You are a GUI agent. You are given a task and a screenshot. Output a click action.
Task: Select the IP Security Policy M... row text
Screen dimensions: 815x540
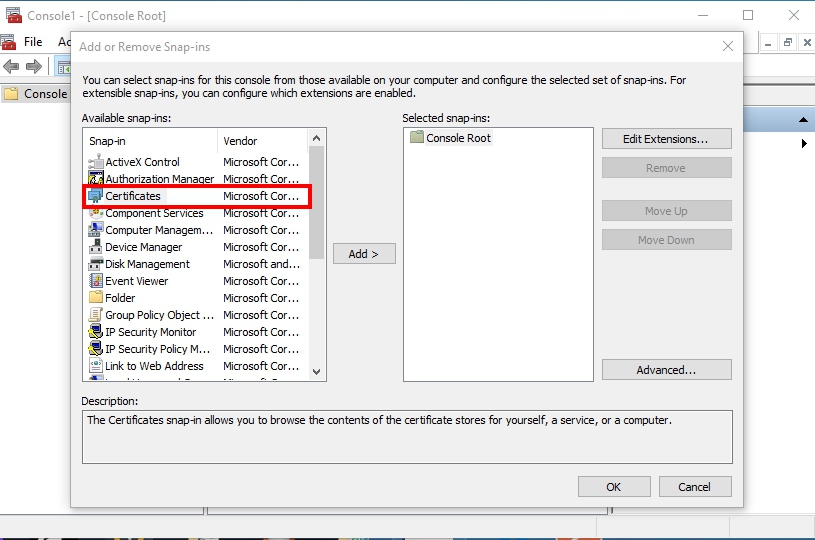click(157, 349)
